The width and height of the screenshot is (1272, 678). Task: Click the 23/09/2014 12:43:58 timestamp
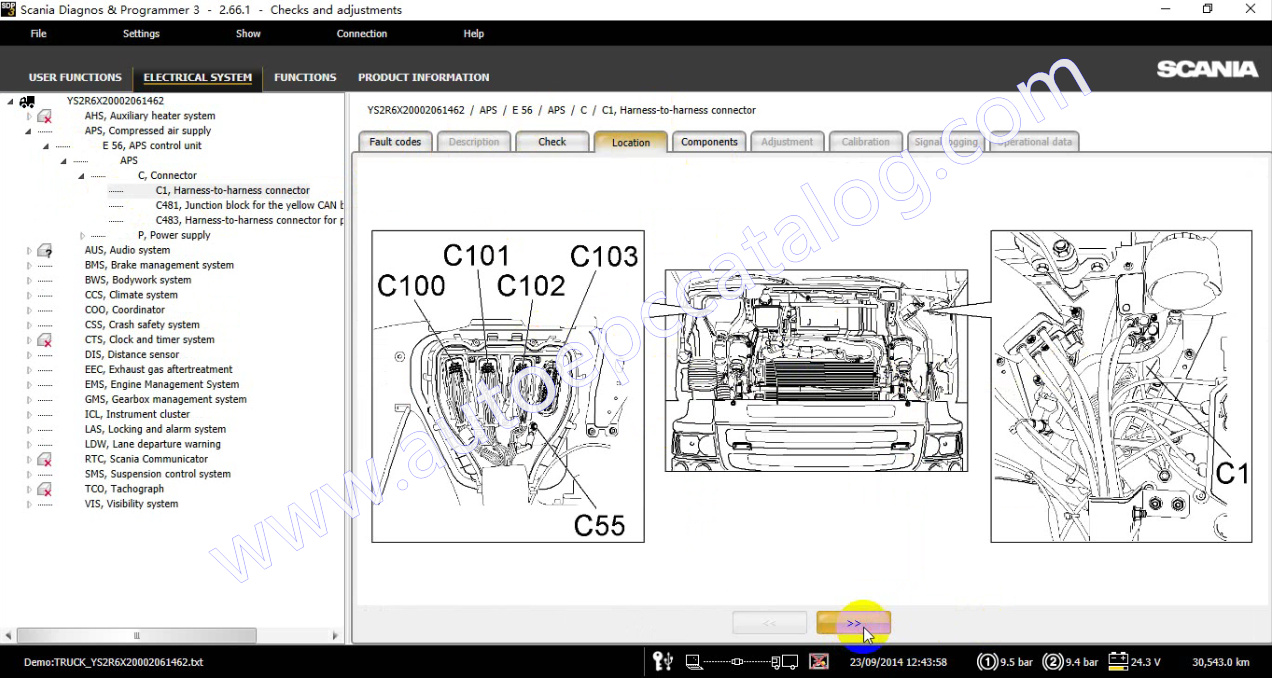pos(898,662)
